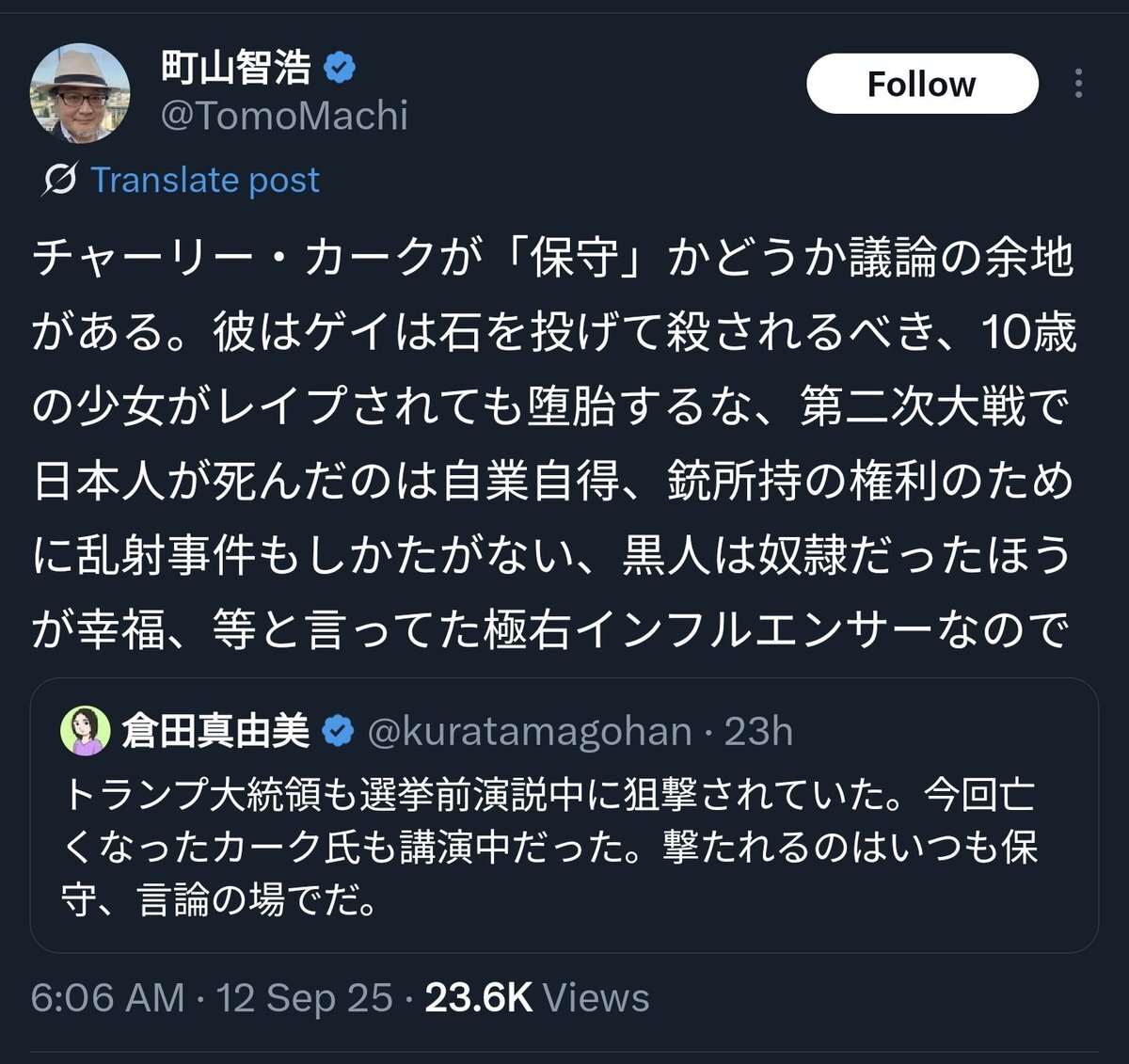
Task: Click the word Views after the count
Action: 596,997
